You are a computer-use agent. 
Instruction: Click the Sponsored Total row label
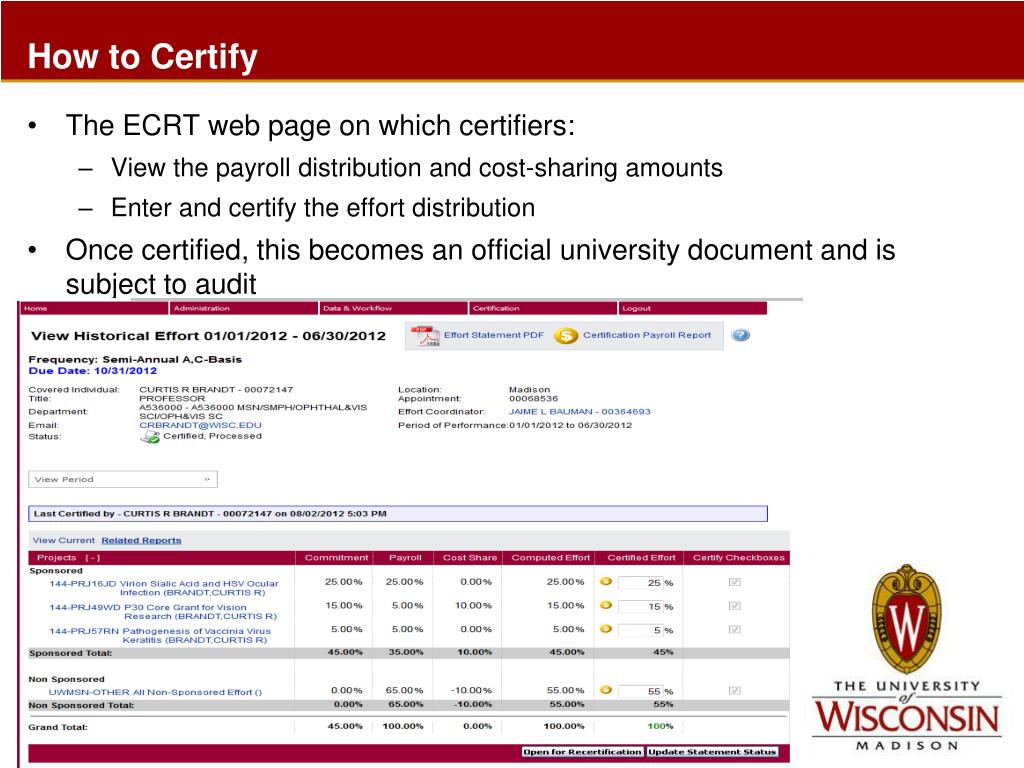point(71,653)
